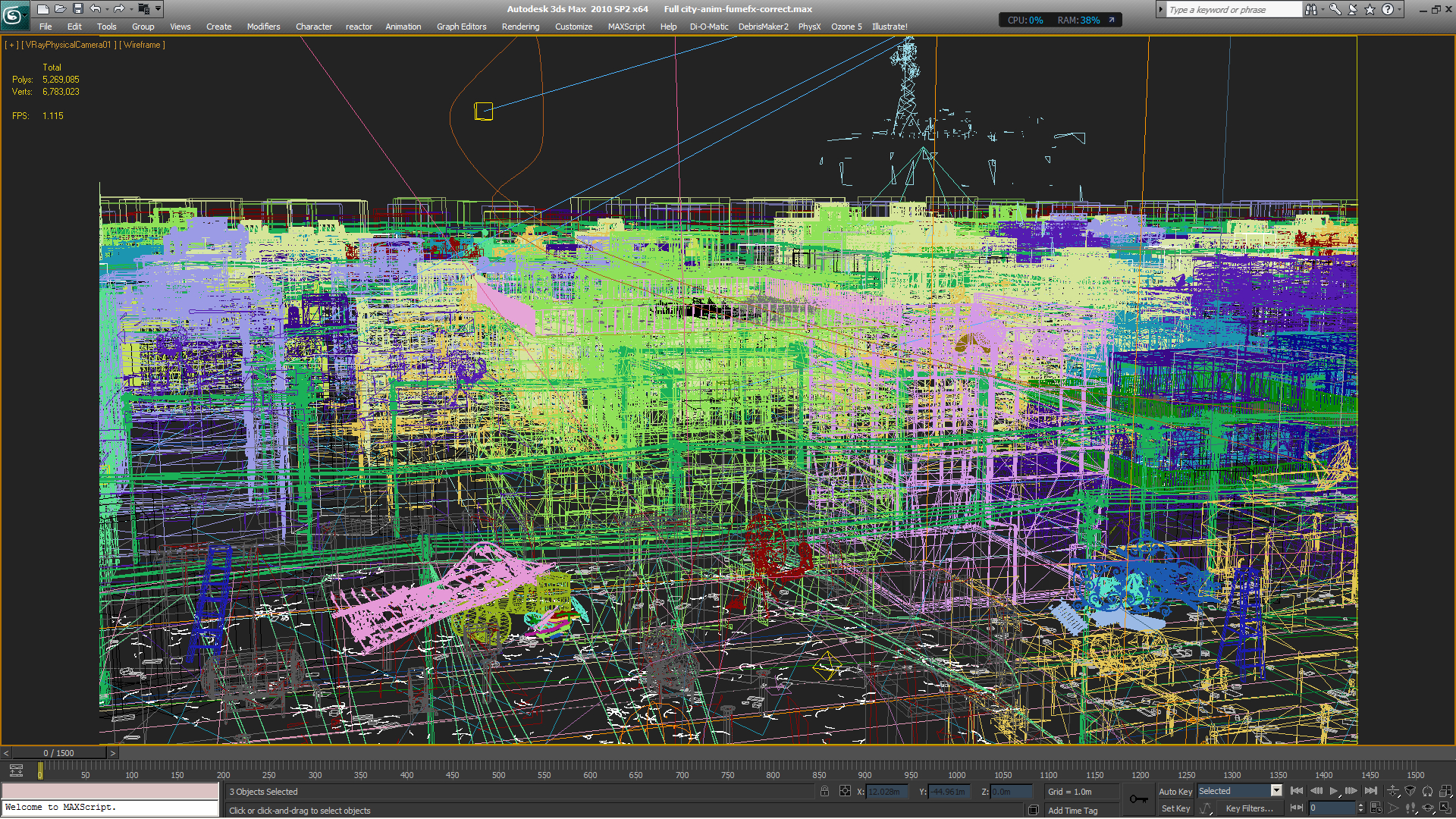This screenshot has width=1456, height=819.
Task: Click the 0 / 1500 time slider
Action: (x=58, y=753)
